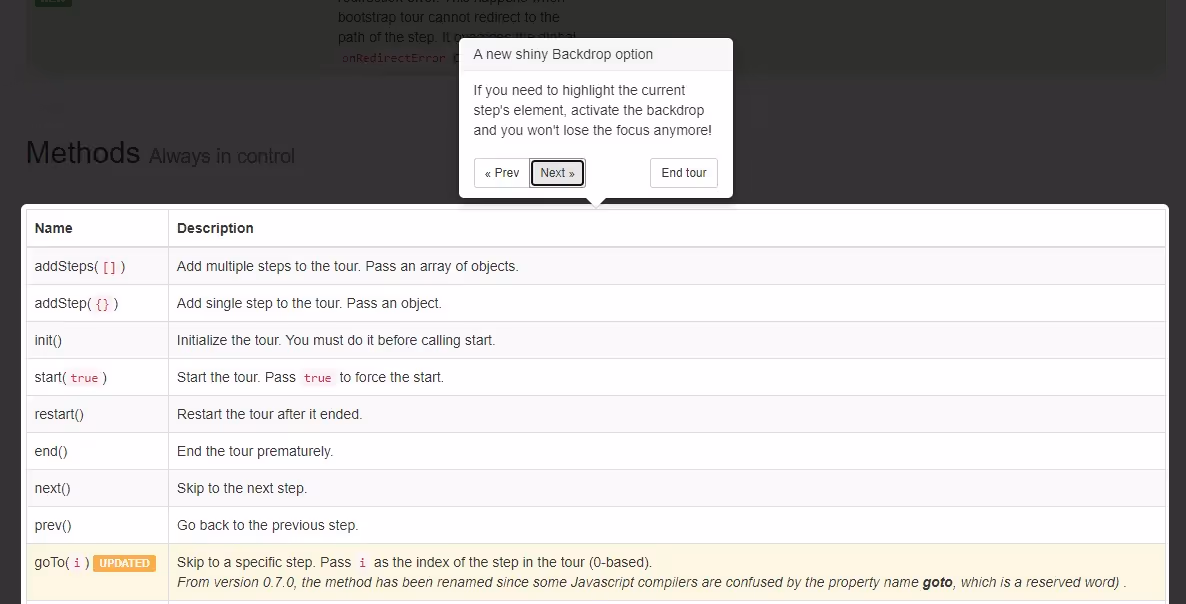This screenshot has width=1186, height=604.
Task: Select the addSteps( [] ) method name cell
Action: click(98, 266)
